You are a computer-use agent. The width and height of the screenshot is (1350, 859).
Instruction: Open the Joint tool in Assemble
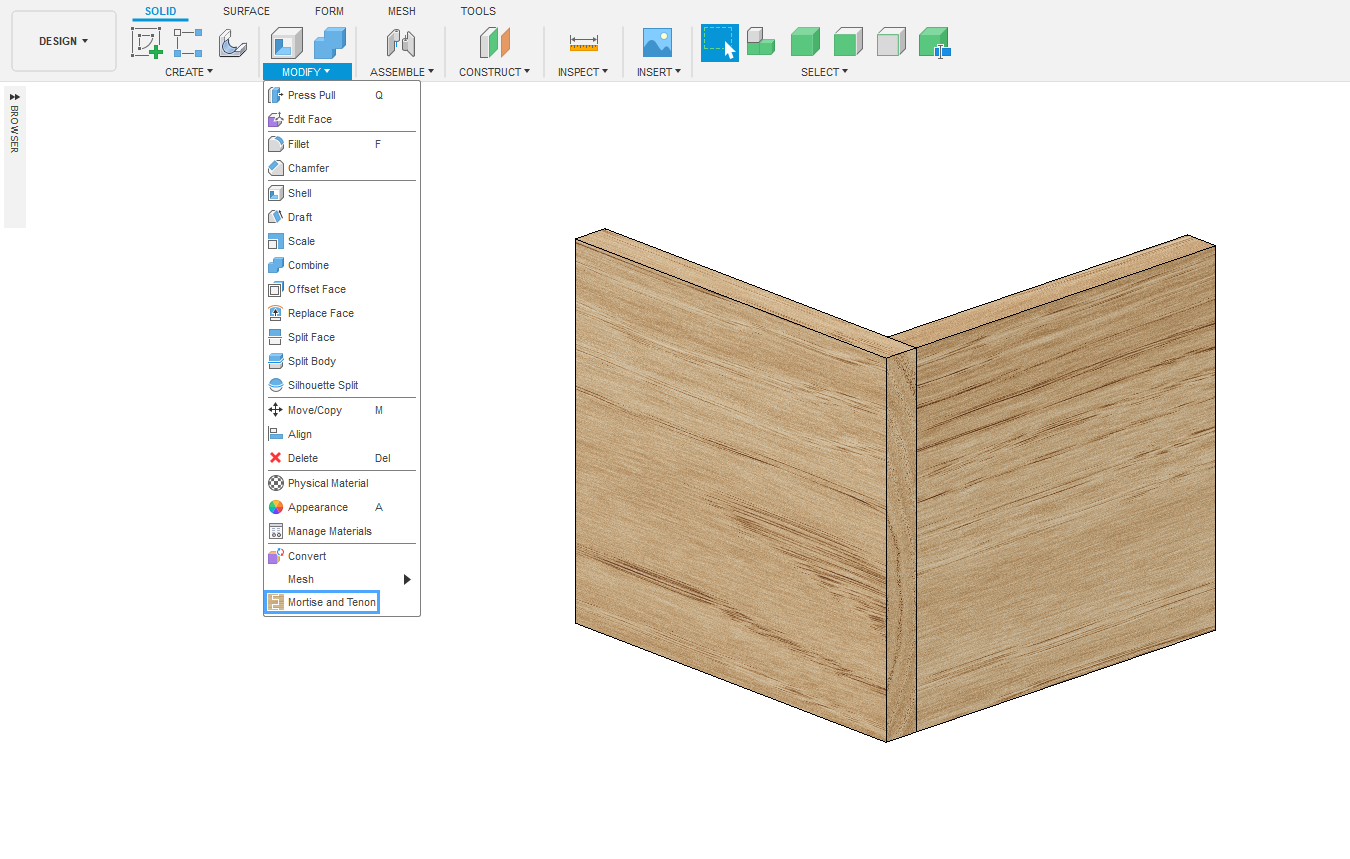401,43
